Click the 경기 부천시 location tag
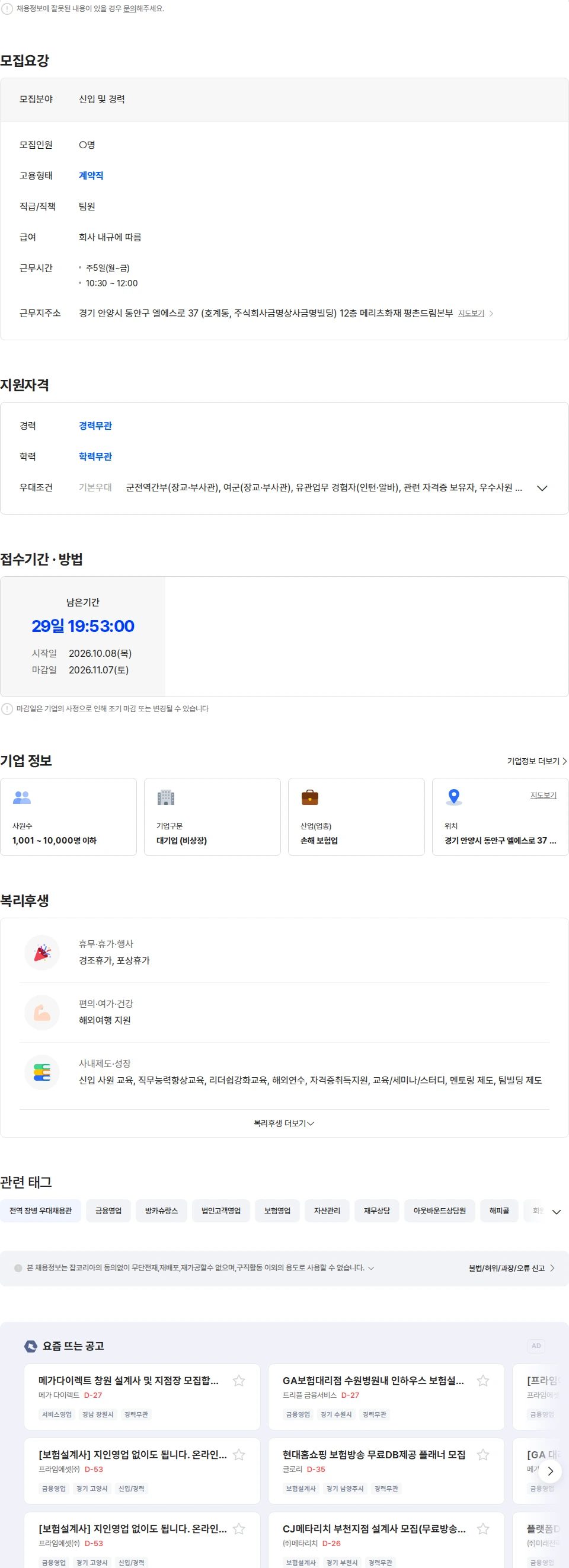 click(342, 1563)
